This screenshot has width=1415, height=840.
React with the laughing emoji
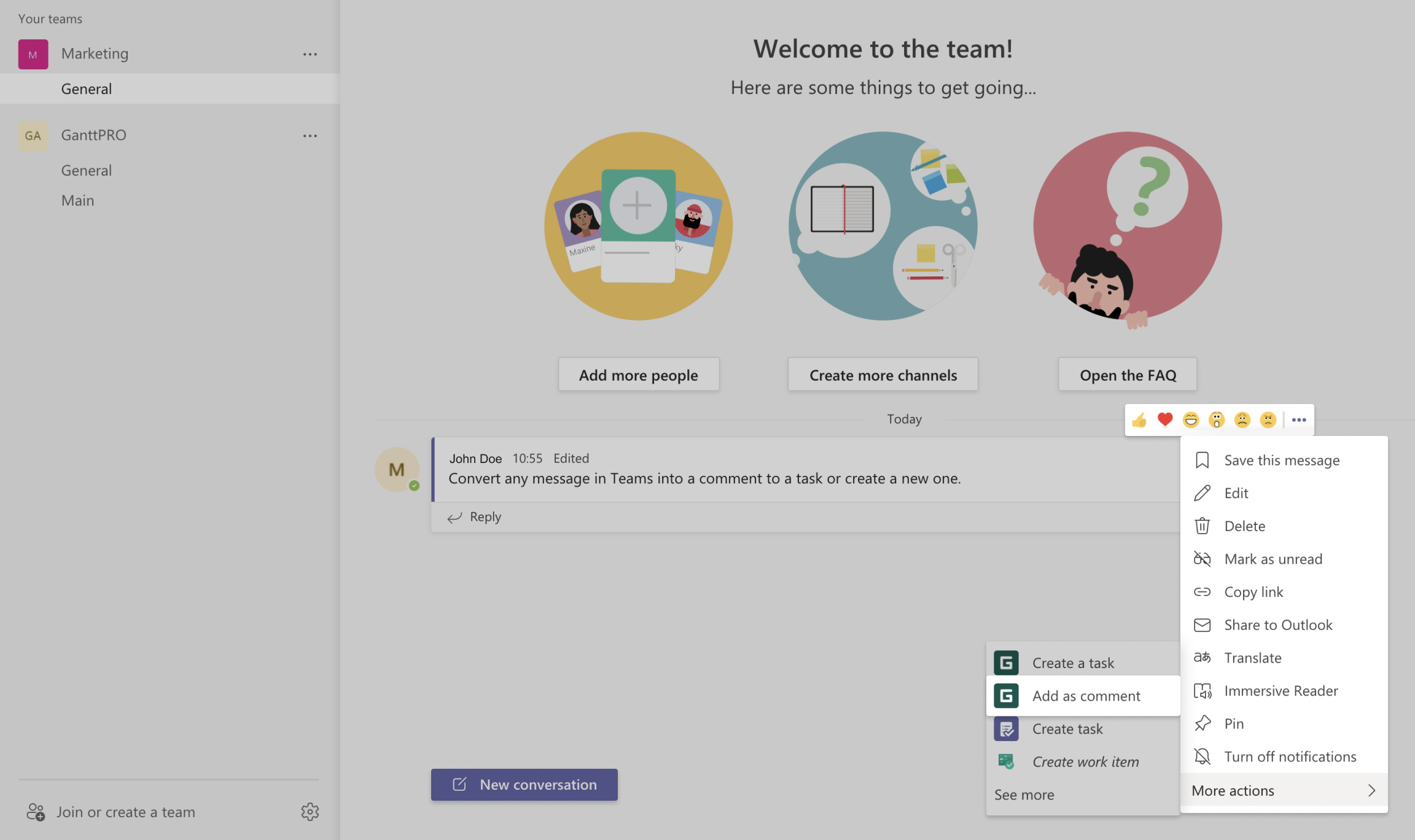(1191, 419)
